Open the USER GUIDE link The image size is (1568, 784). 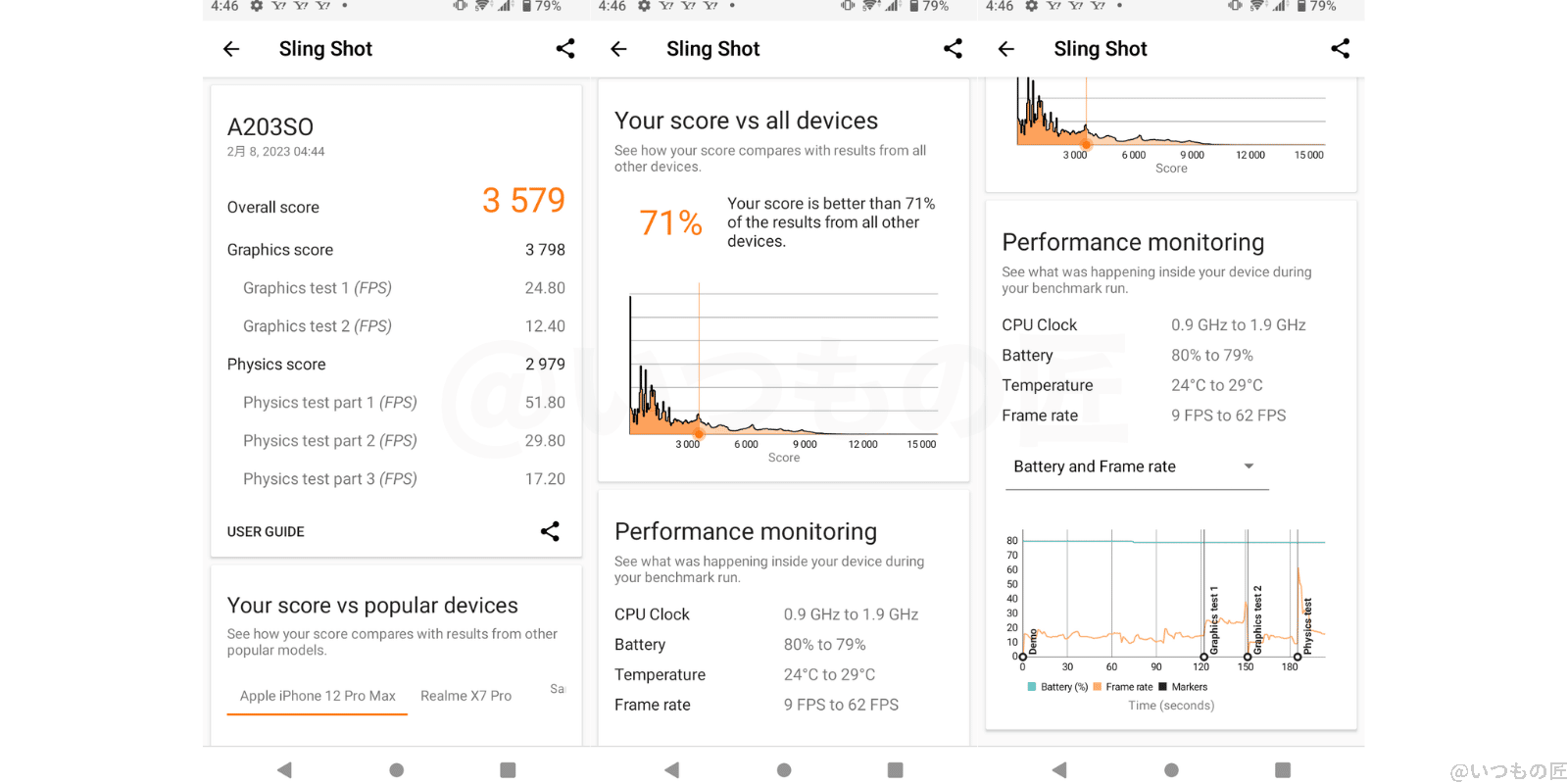[266, 531]
